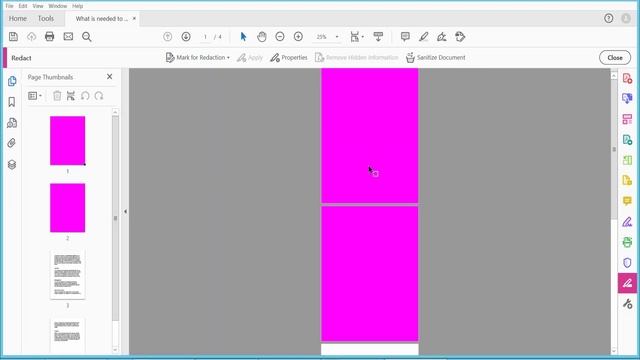Viewport: 640px width, 360px height.
Task: Close the Redact toolbar
Action: pos(615,58)
